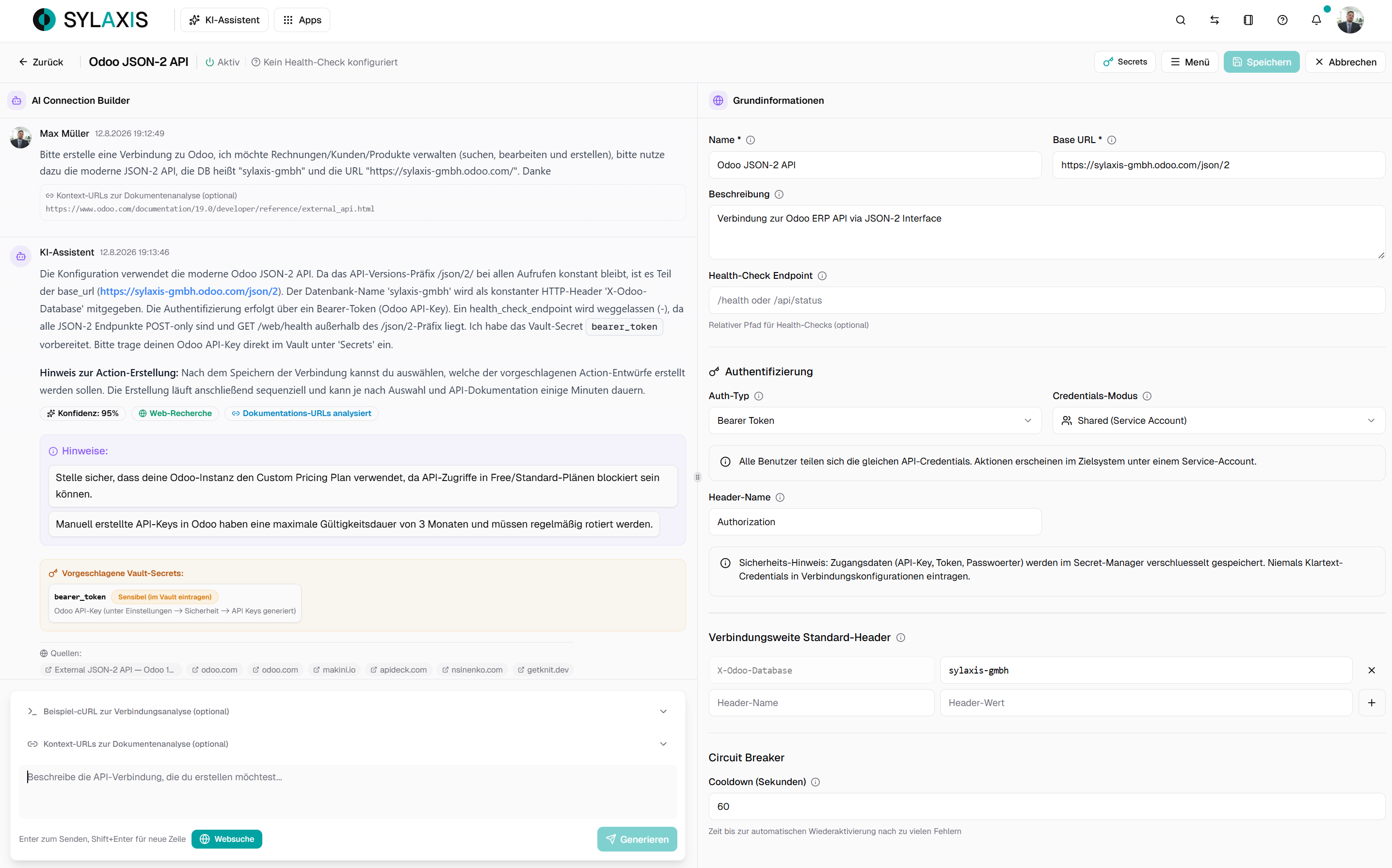
Task: Click info icon next to Health-Check Endpoint
Action: [822, 276]
